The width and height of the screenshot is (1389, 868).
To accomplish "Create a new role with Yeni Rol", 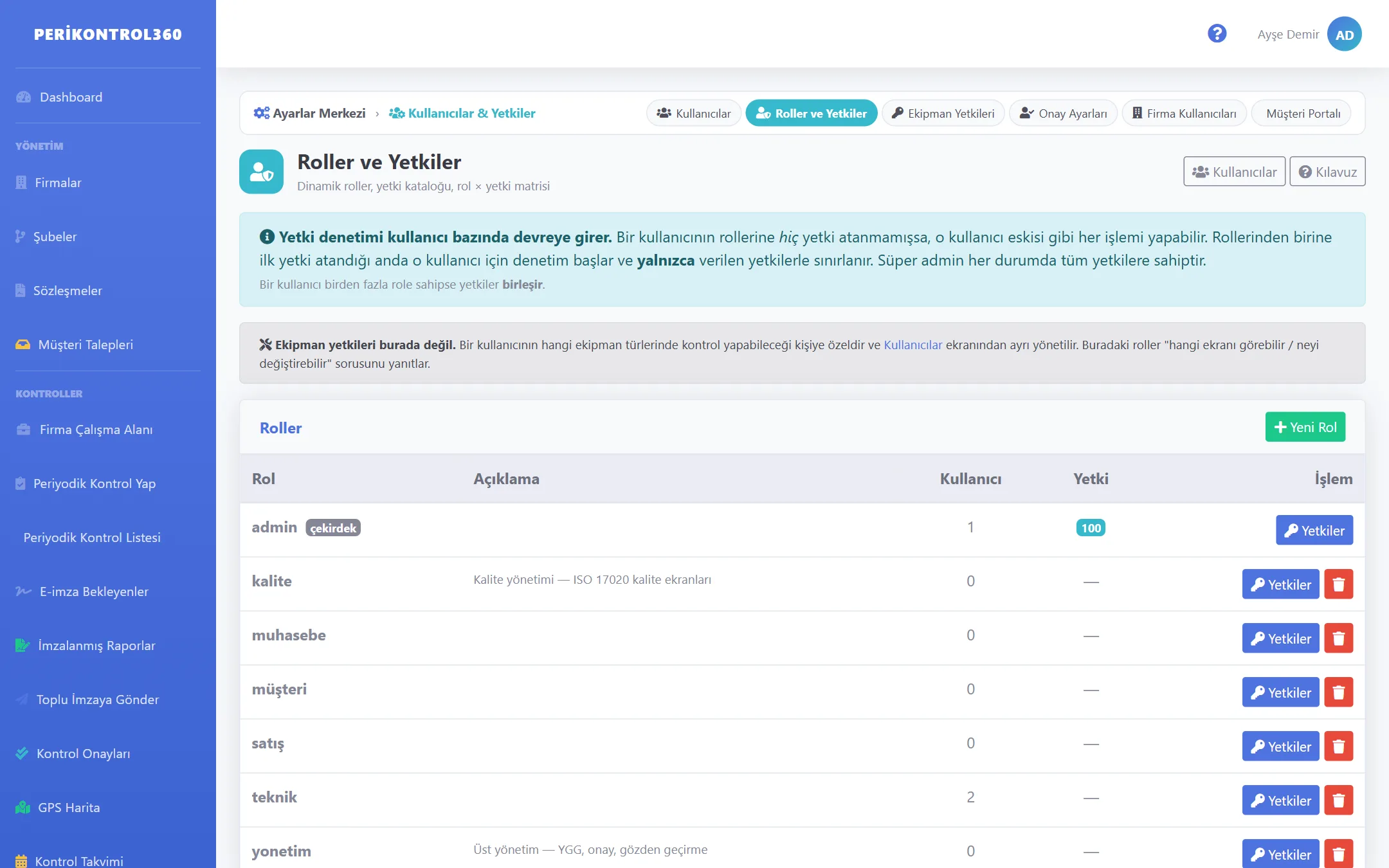I will click(1305, 427).
